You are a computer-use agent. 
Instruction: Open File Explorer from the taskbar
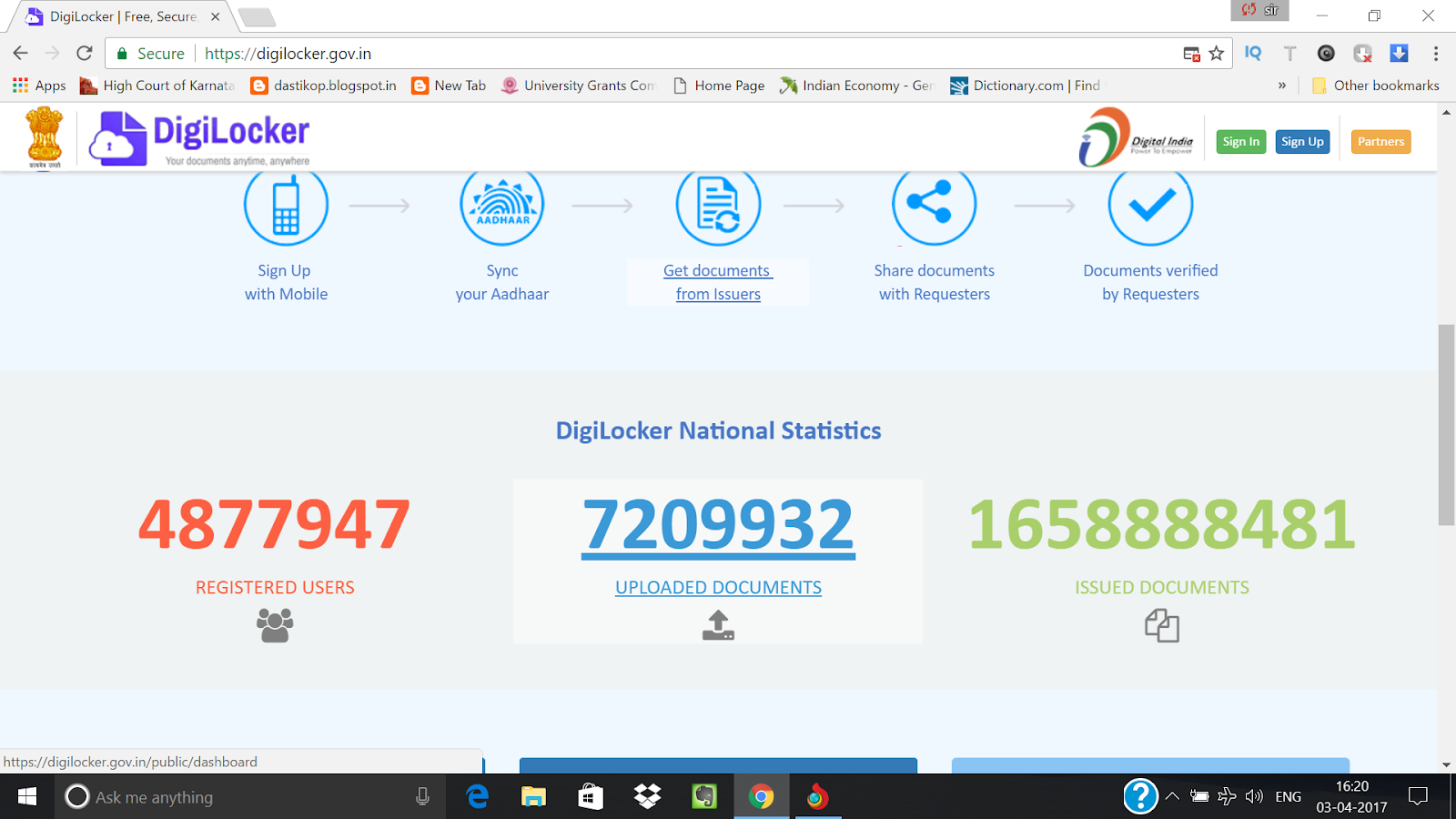533,797
